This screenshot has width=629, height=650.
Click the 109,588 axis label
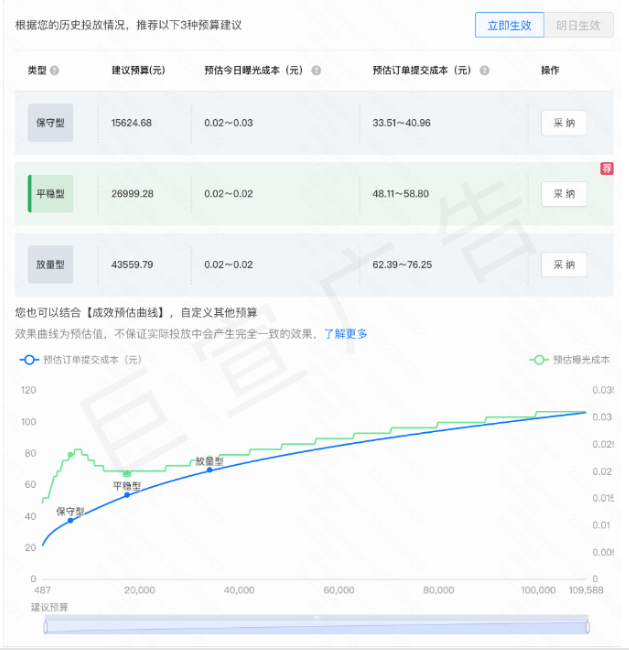coord(586,590)
